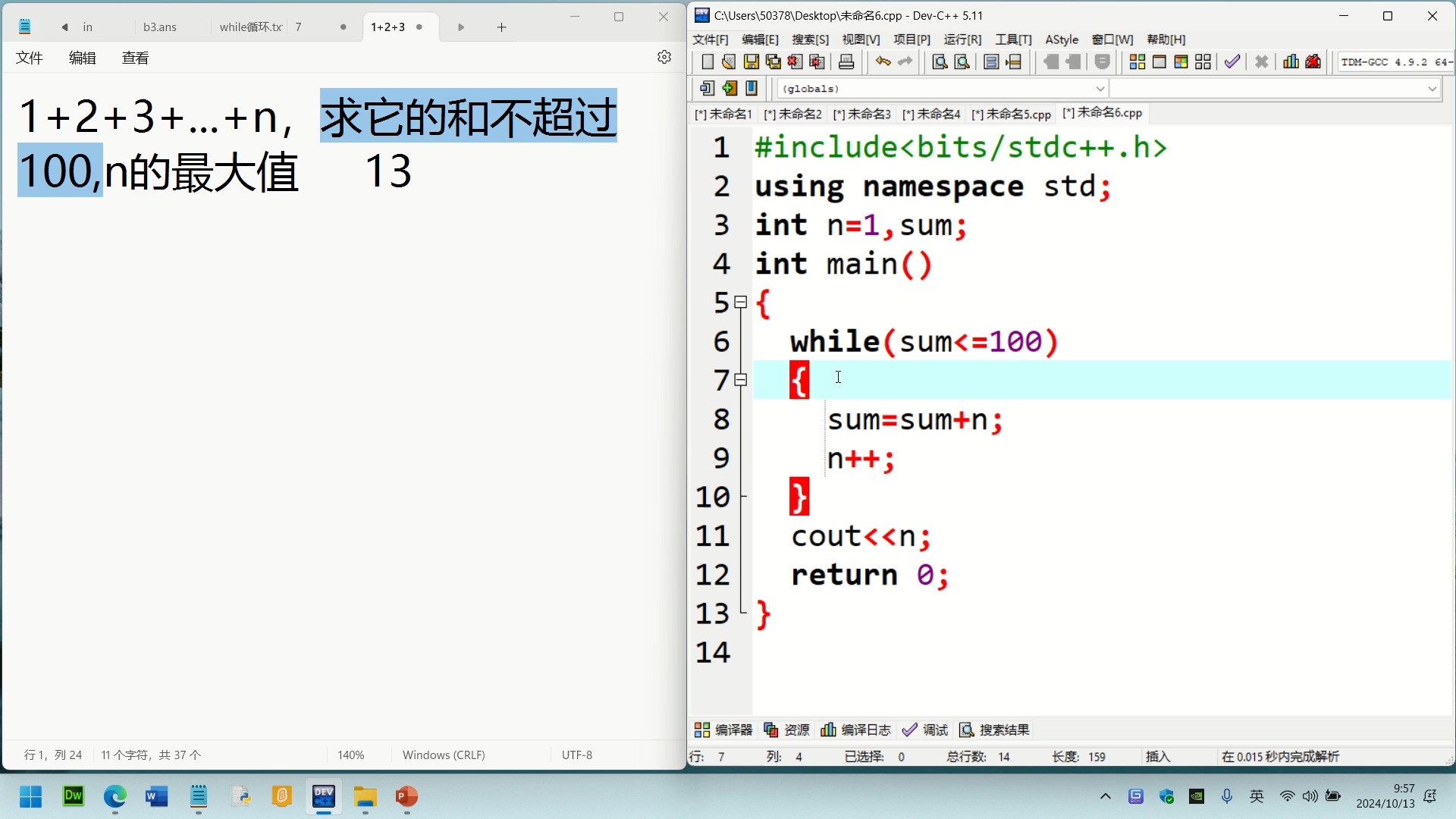Click the Find magnifier icon in Dev-C++

pyautogui.click(x=940, y=62)
